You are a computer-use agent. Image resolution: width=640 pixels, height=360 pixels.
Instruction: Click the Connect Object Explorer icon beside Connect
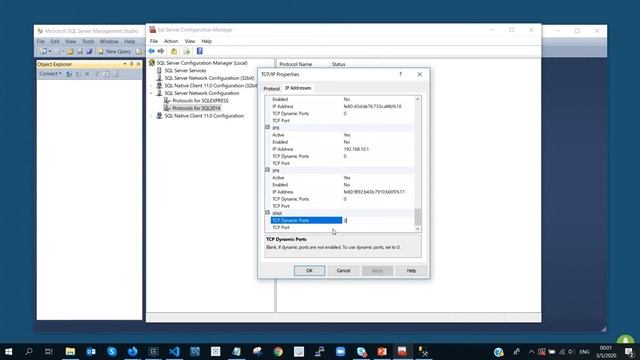(x=69, y=74)
